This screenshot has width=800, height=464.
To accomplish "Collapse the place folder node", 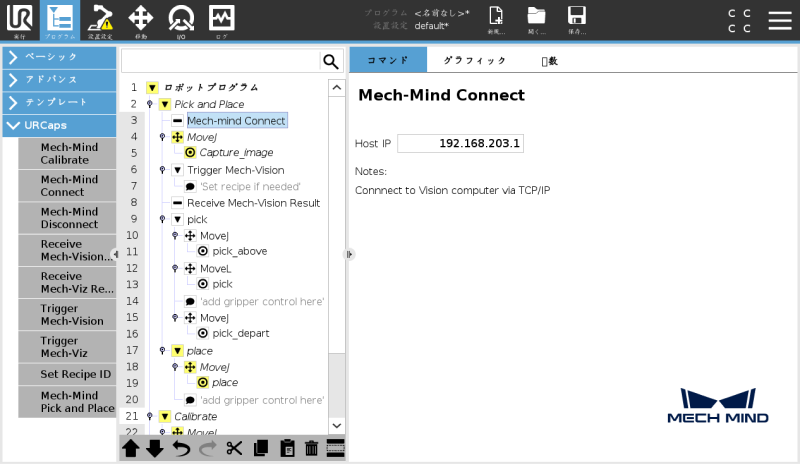I will [177, 351].
